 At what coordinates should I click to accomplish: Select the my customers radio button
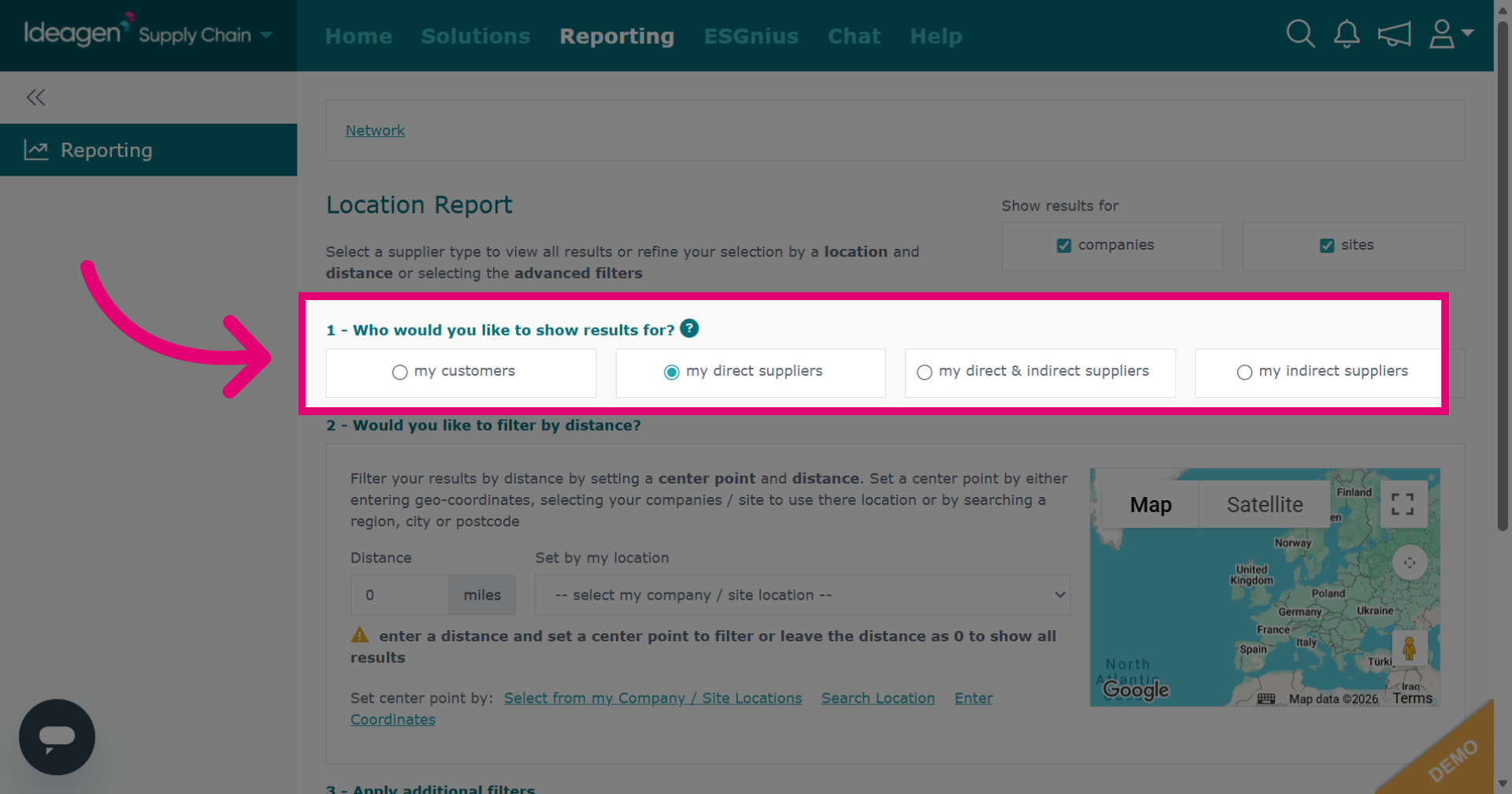pyautogui.click(x=400, y=373)
